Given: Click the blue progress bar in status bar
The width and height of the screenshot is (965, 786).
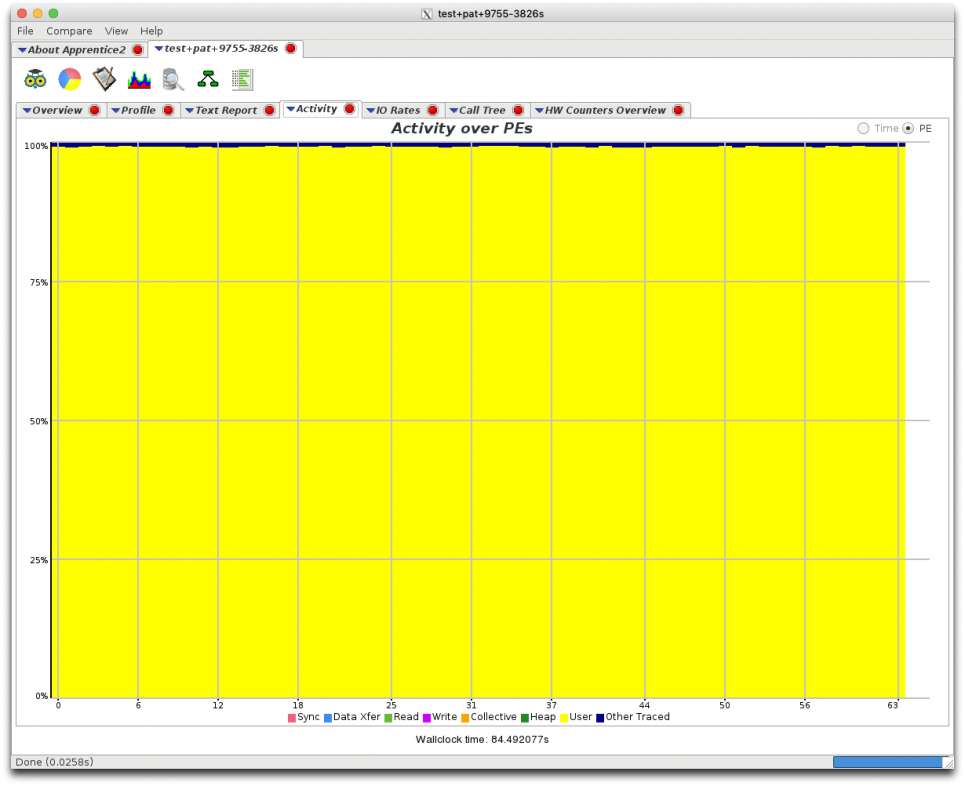Looking at the screenshot, I should [887, 762].
